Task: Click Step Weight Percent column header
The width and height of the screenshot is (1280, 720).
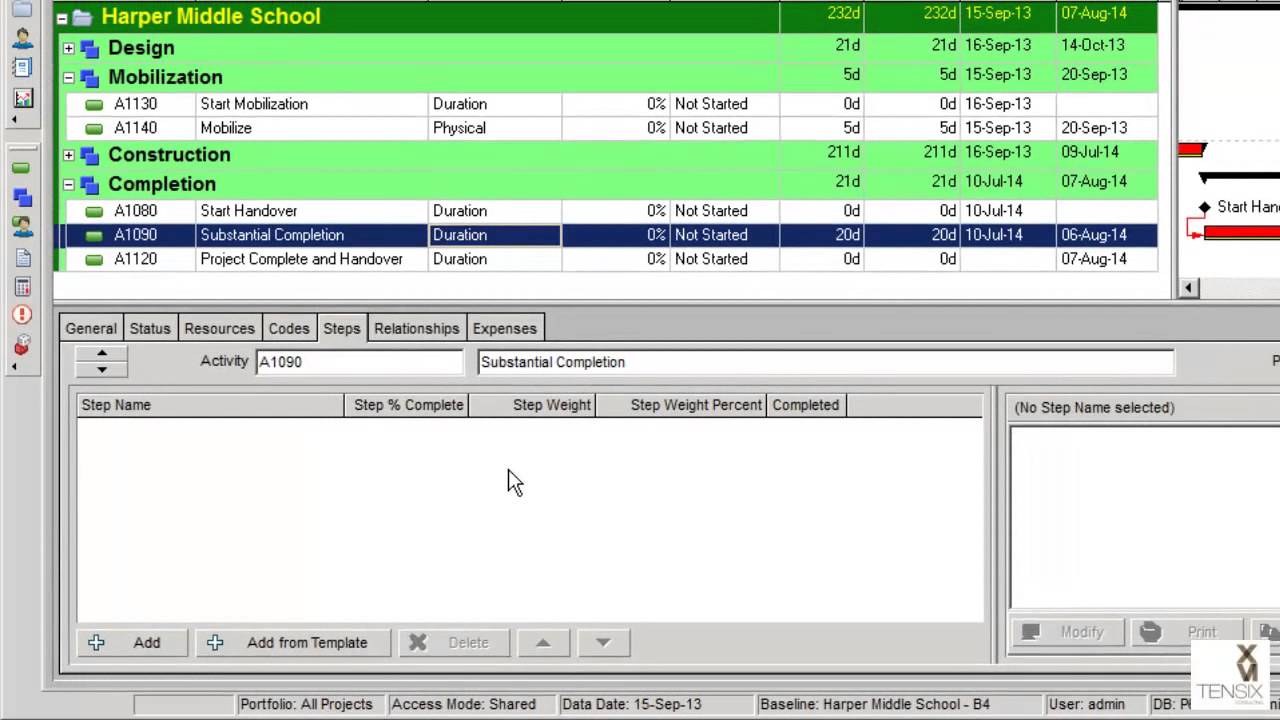Action: (682, 405)
